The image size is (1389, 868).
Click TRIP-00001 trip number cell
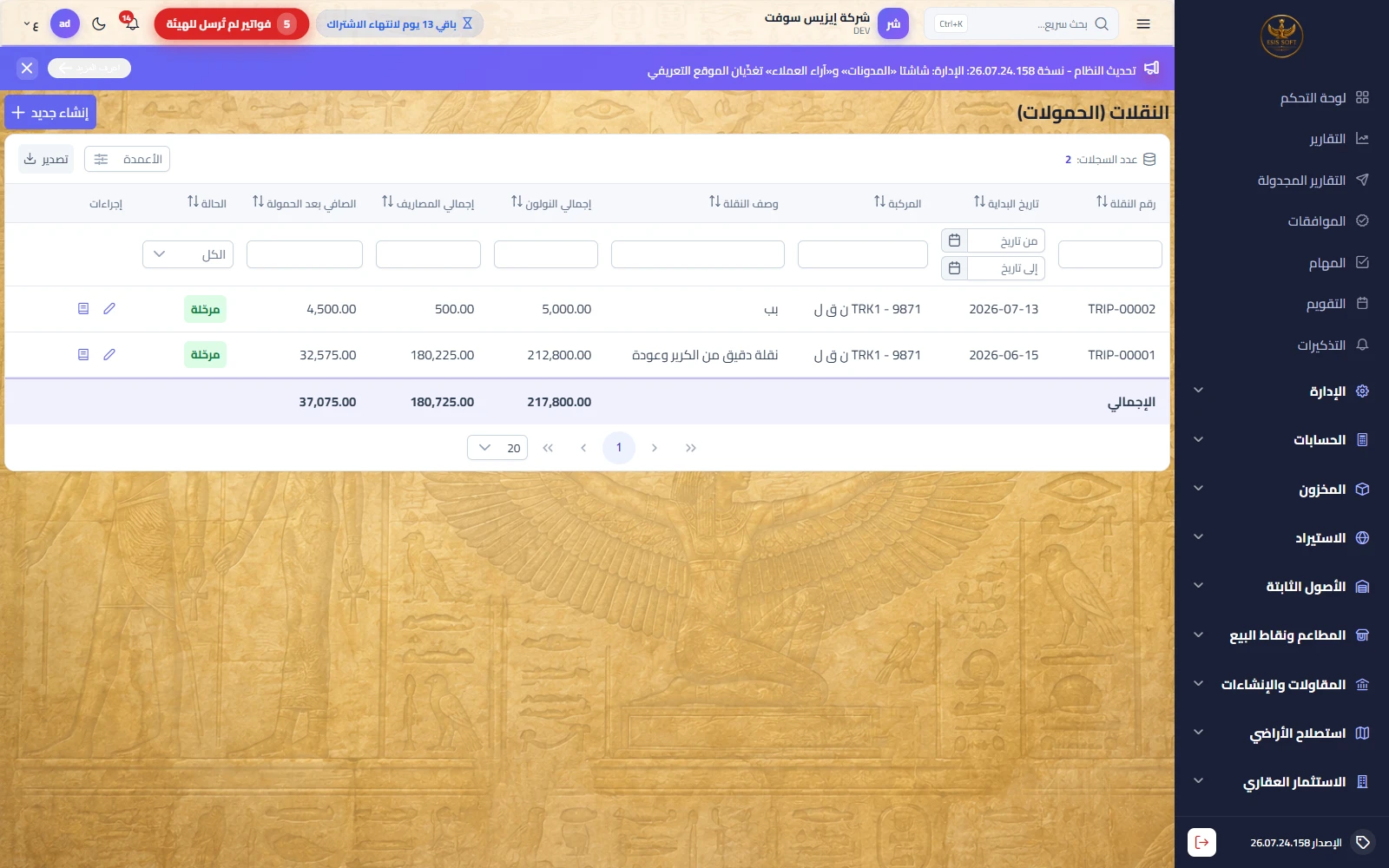point(1122,355)
